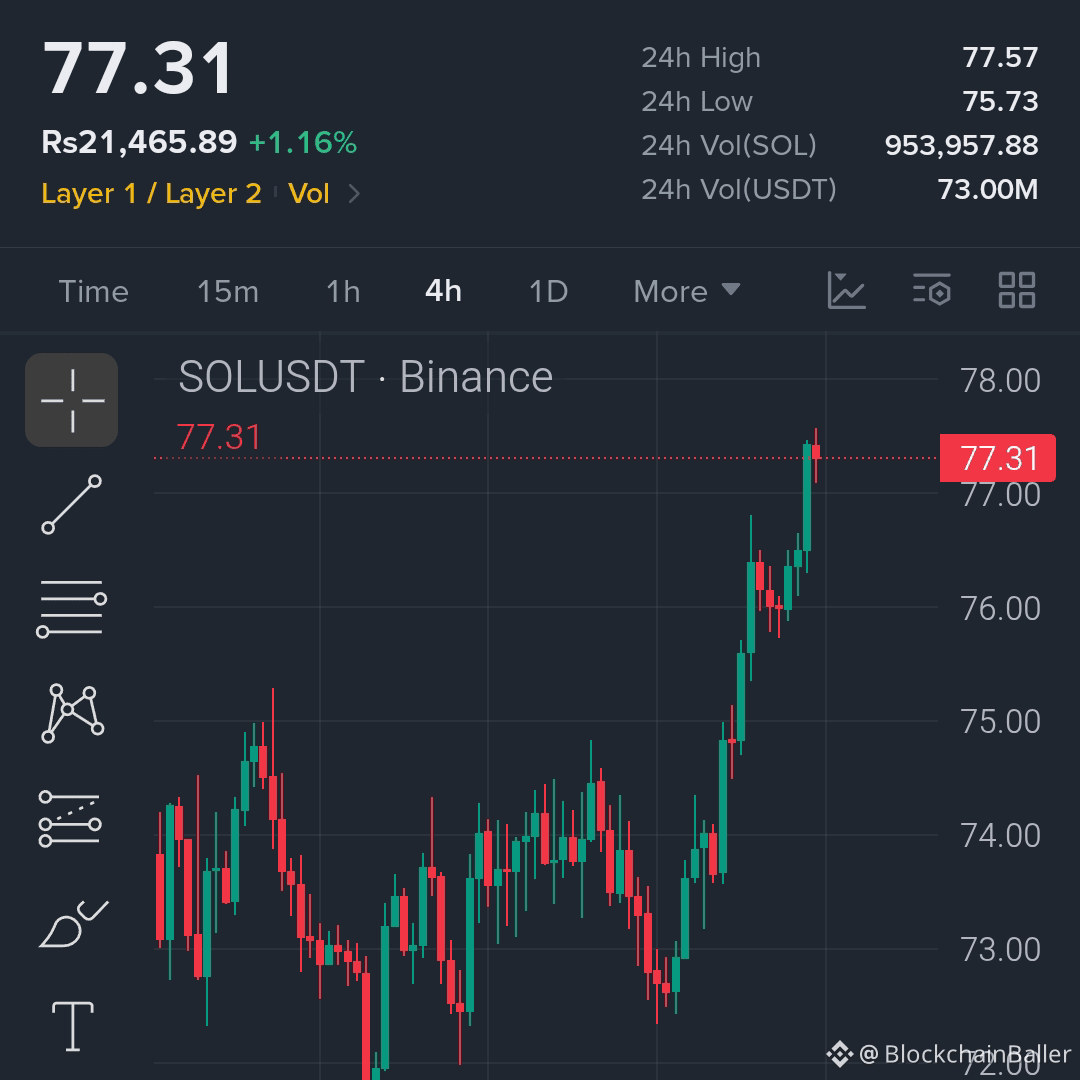The height and width of the screenshot is (1080, 1080).
Task: Open the chart indicators icon
Action: click(x=847, y=291)
